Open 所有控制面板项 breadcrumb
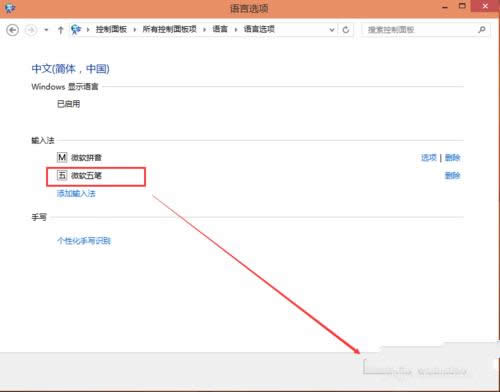The width and height of the screenshot is (500, 392). tap(169, 29)
